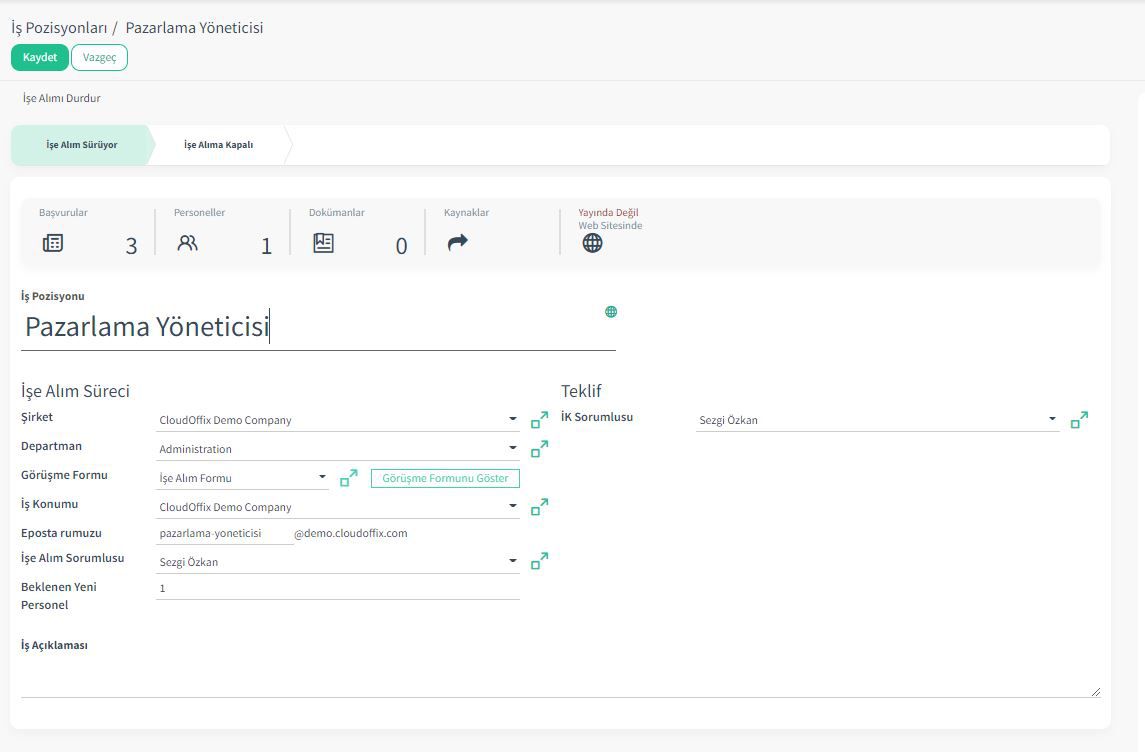This screenshot has width=1145, height=752.
Task: Edit the Pazarlama Yöneticisi title field
Action: [x=318, y=326]
